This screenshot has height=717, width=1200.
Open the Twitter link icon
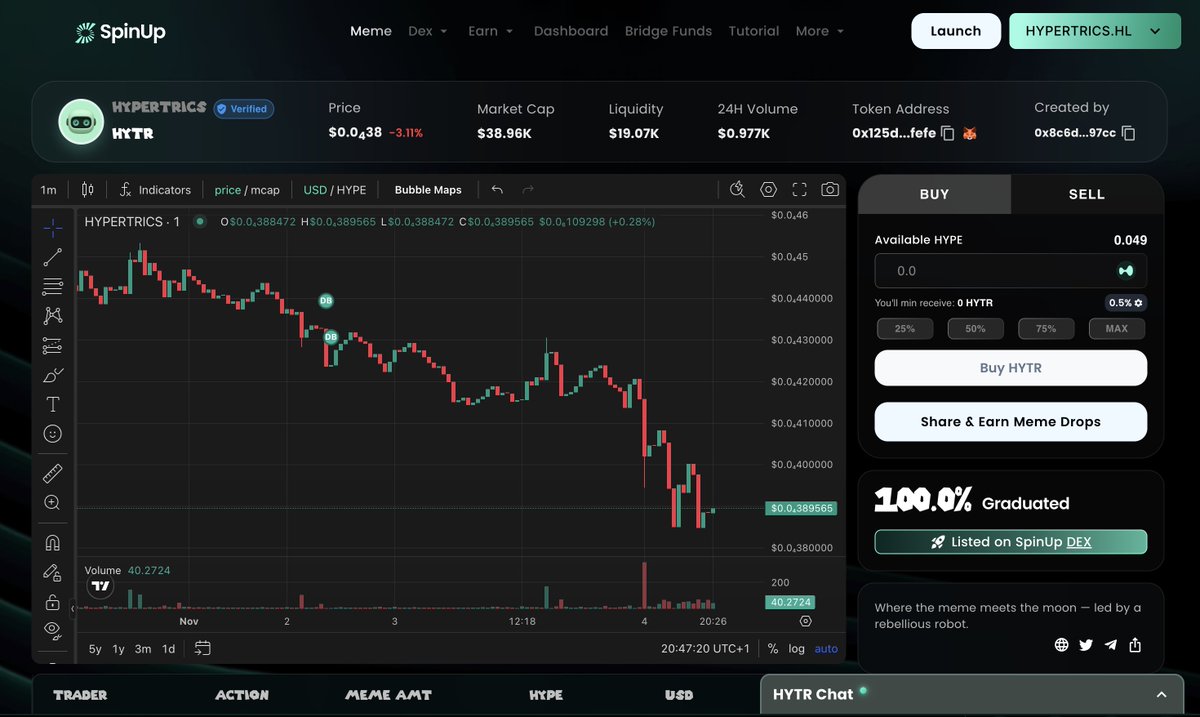[1087, 645]
